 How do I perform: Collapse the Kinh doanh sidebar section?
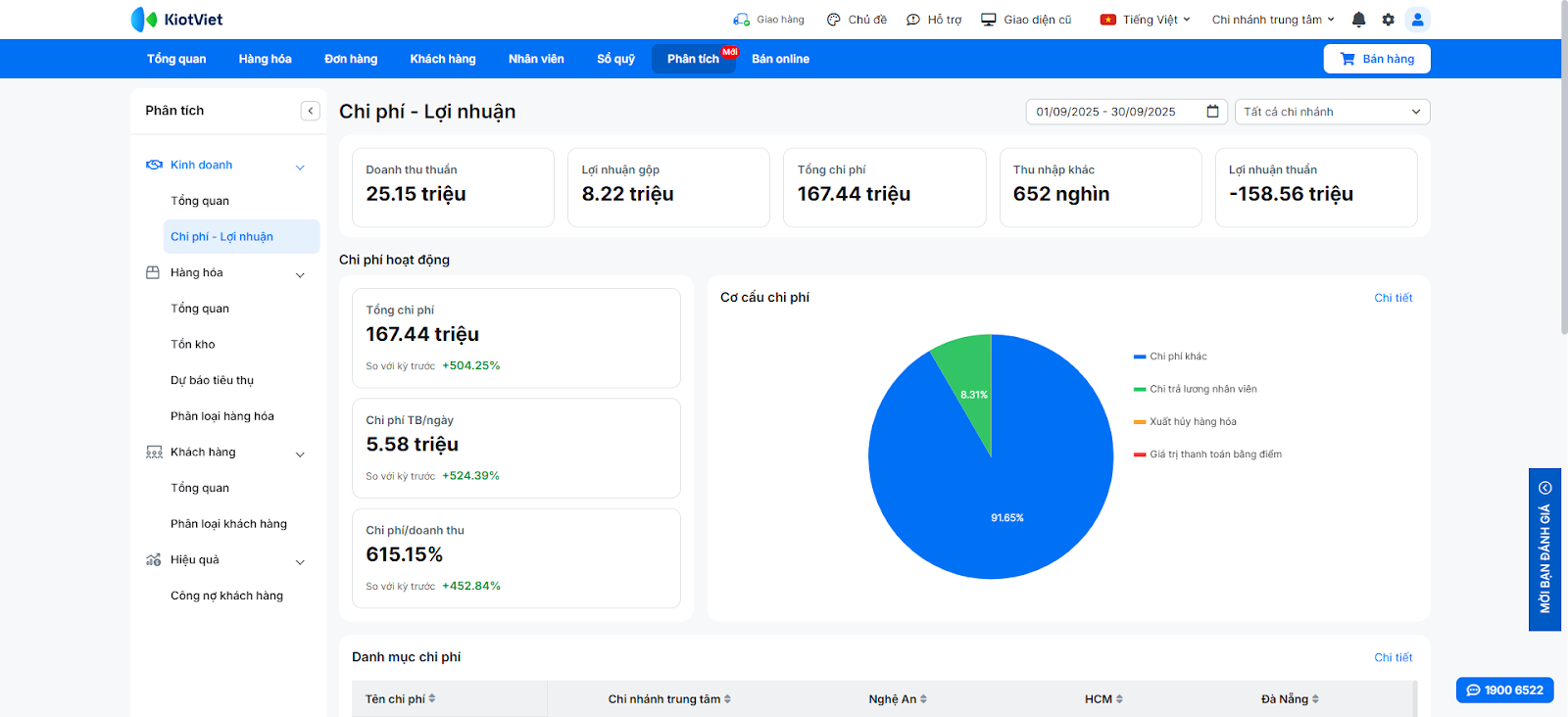(x=300, y=167)
